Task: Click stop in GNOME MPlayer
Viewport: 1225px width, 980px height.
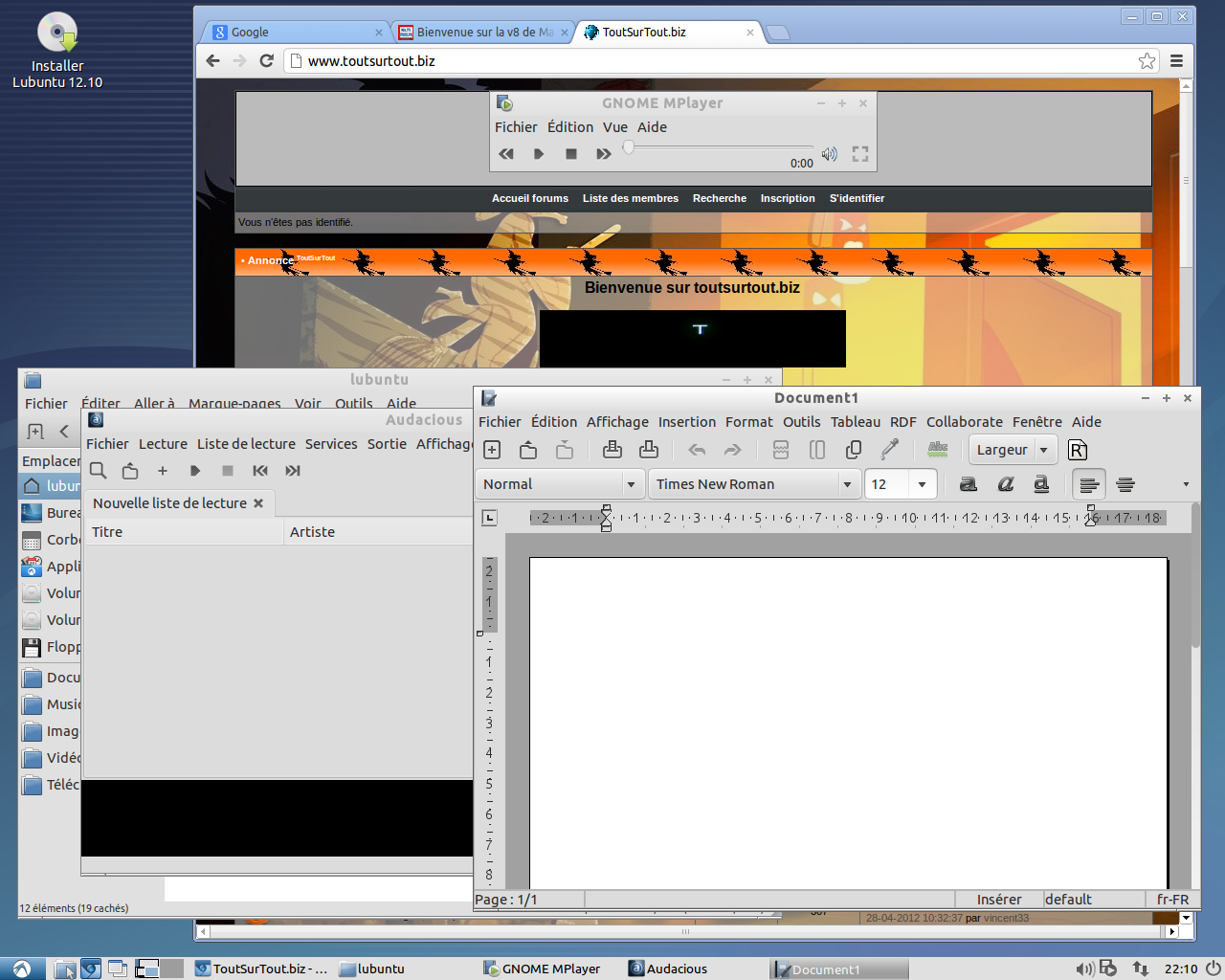Action: coord(571,153)
